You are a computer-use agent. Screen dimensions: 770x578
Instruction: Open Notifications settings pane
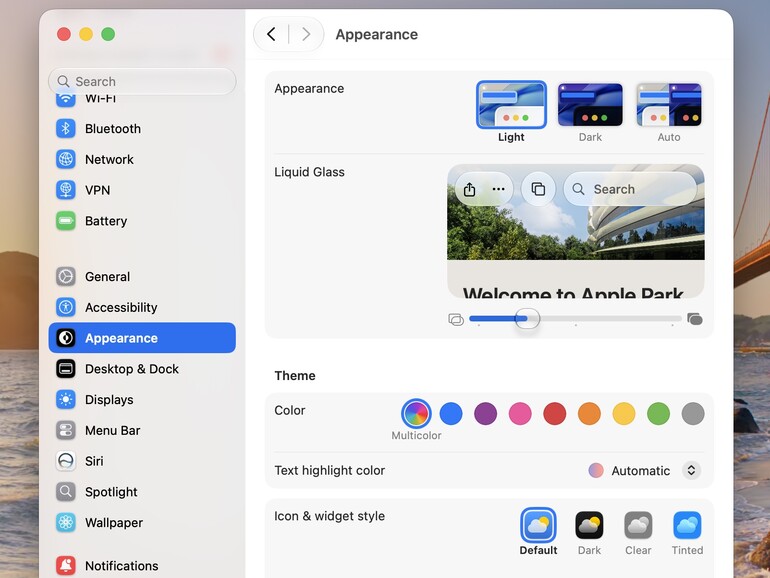[142, 566]
